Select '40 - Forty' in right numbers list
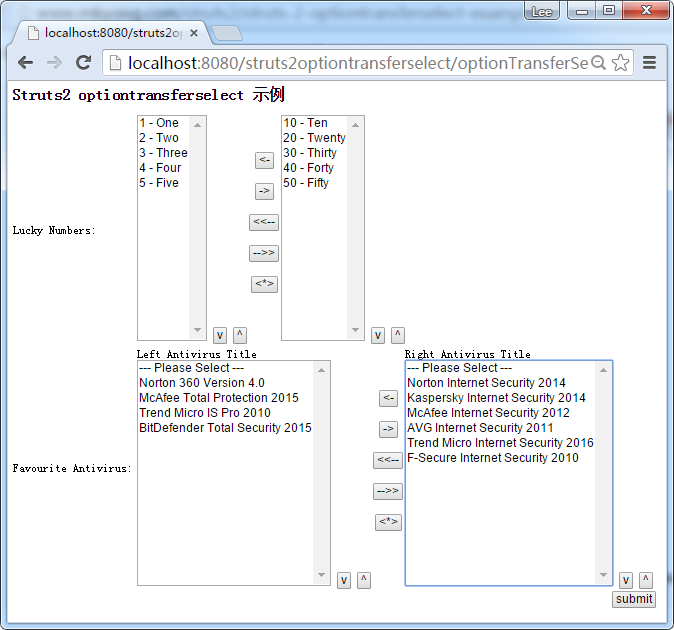 pyautogui.click(x=308, y=168)
